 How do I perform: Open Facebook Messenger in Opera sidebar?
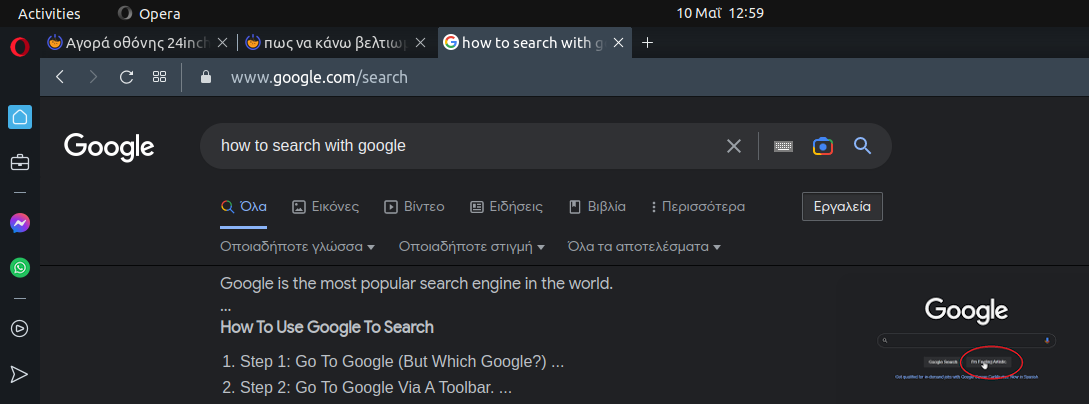pyautogui.click(x=19, y=223)
